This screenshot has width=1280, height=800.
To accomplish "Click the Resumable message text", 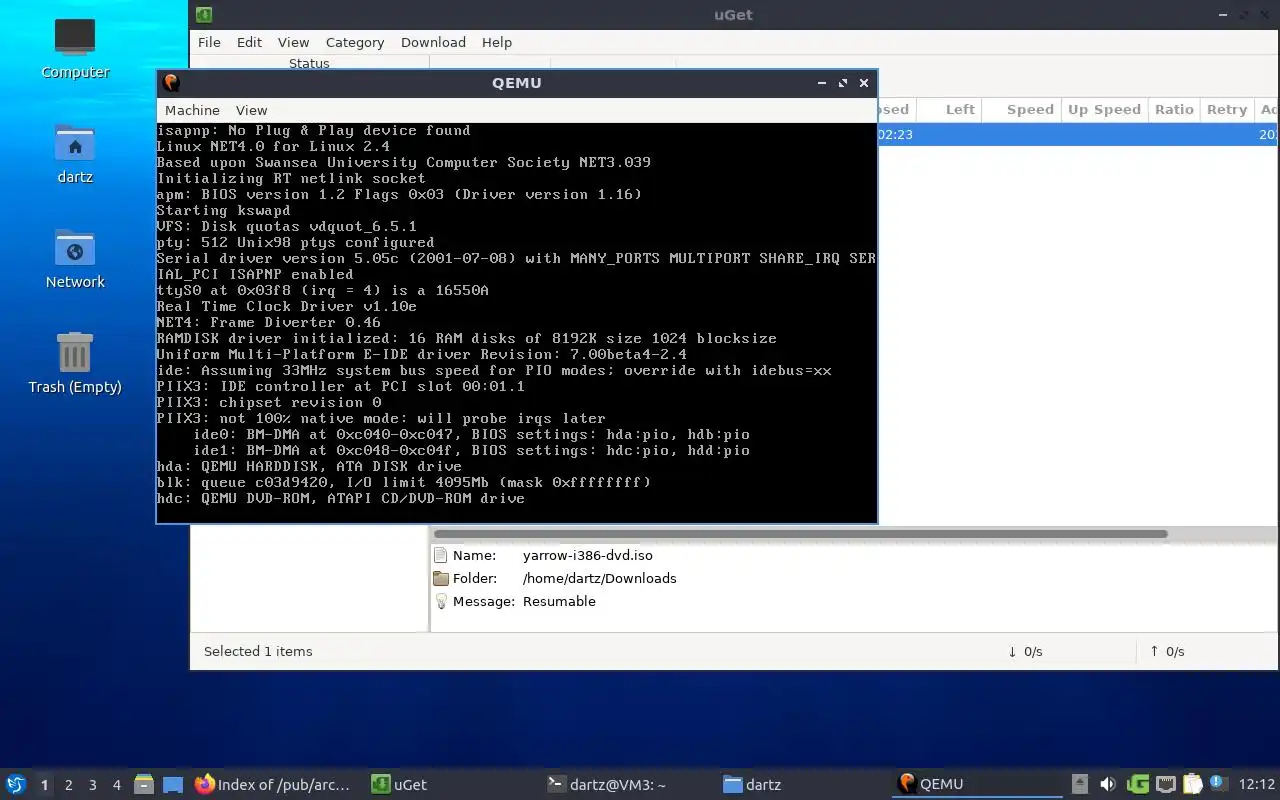I will click(559, 601).
